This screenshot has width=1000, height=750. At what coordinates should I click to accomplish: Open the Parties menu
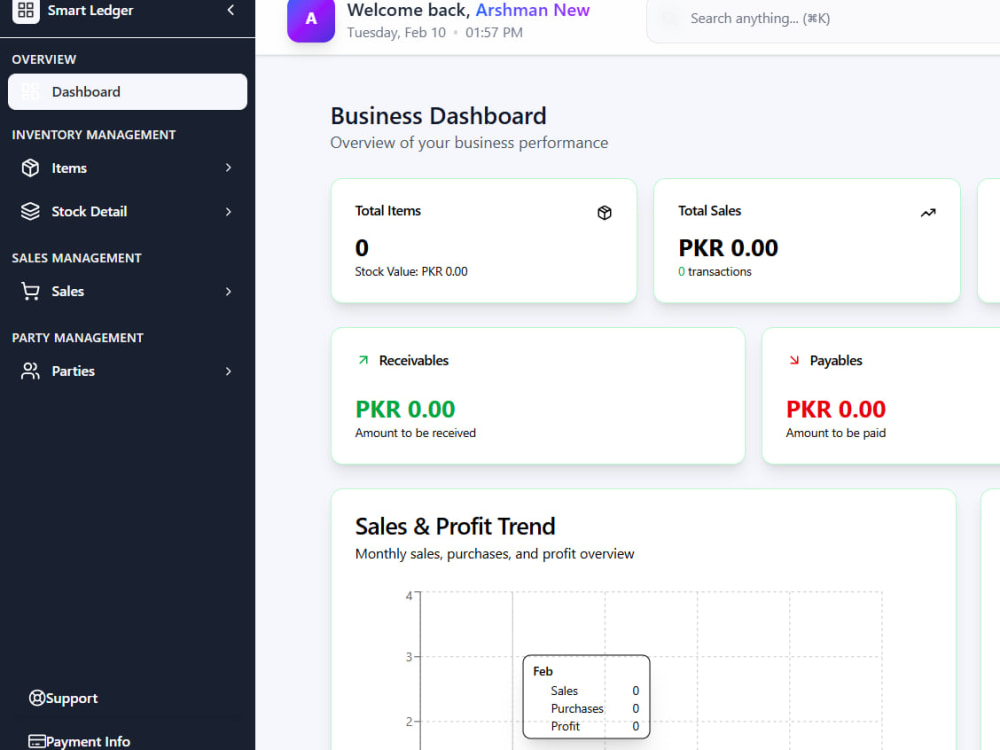click(x=128, y=371)
